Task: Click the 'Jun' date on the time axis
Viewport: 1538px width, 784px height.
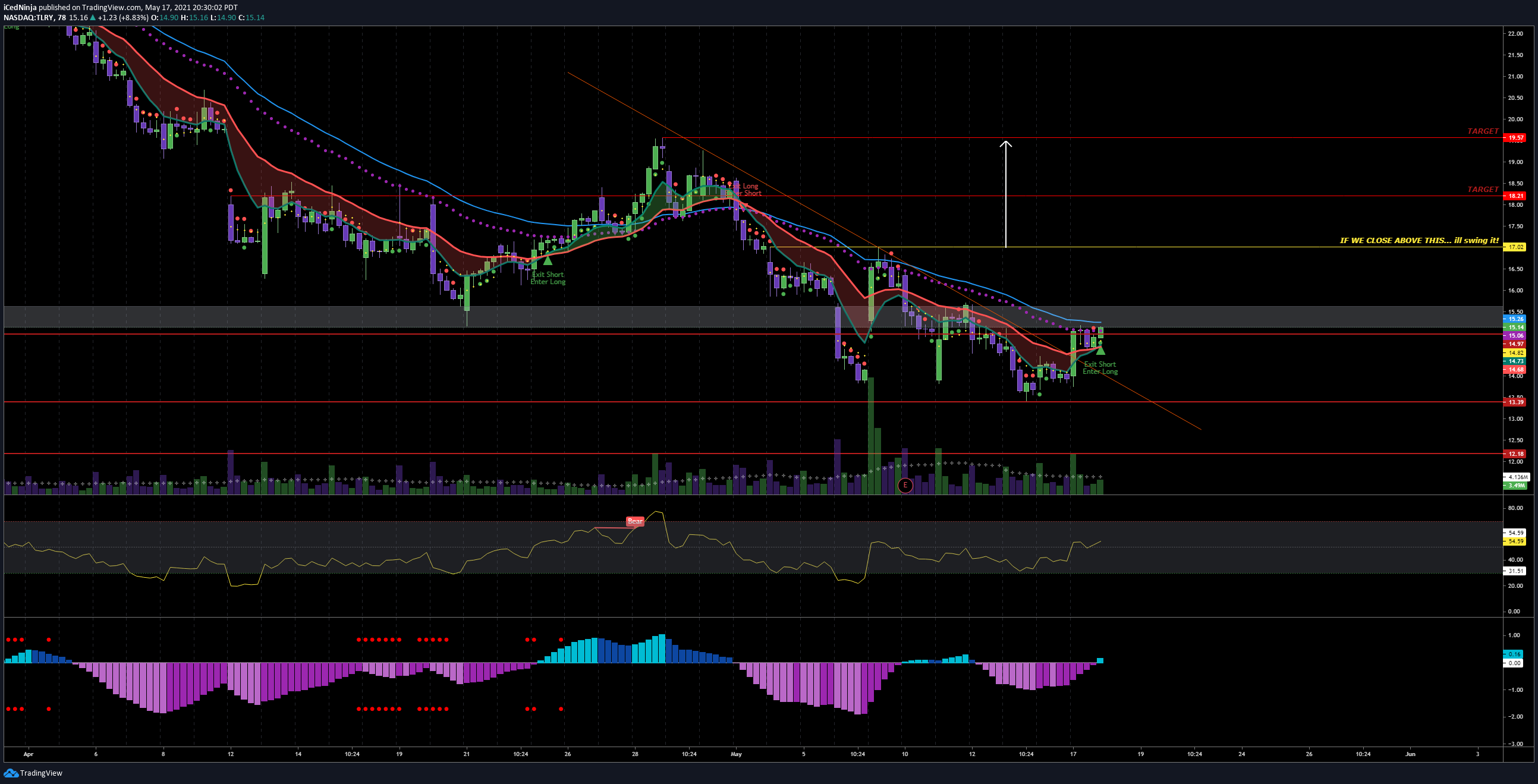Action: tap(1410, 754)
